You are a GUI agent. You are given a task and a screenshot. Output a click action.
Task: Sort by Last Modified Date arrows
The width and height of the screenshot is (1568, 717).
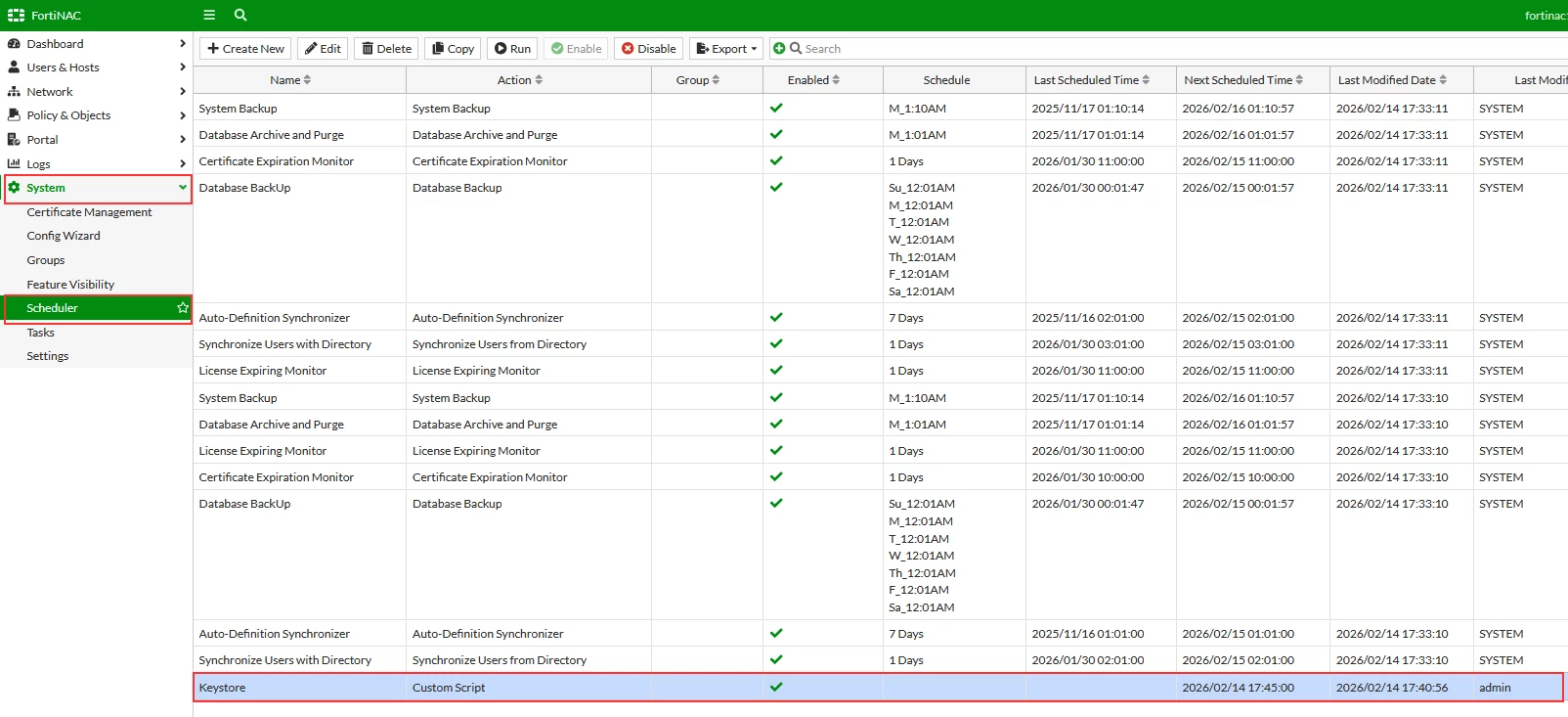tap(1443, 80)
